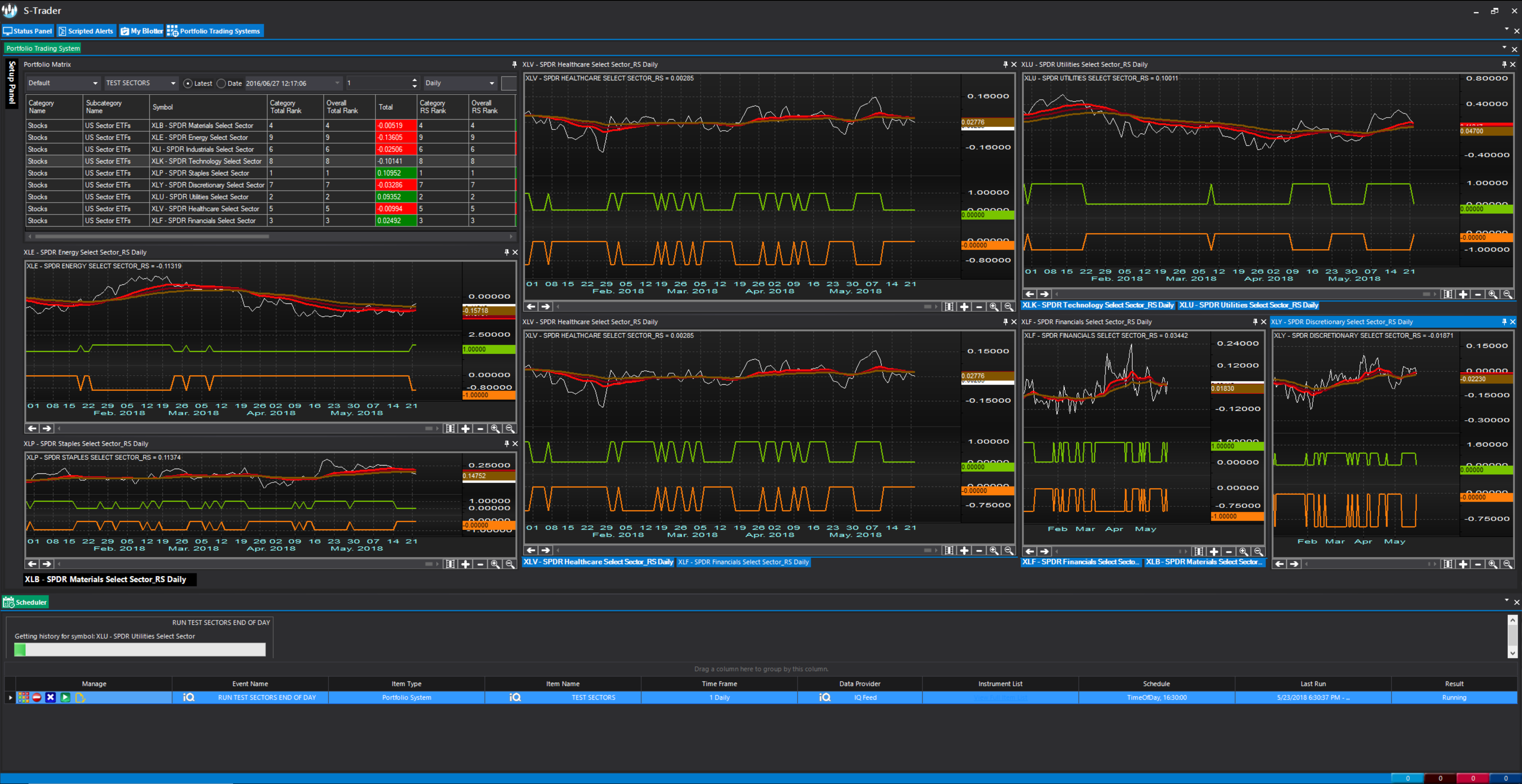The image size is (1522, 784).
Task: Select XLK Technology Select Sector row
Action: pos(271,161)
